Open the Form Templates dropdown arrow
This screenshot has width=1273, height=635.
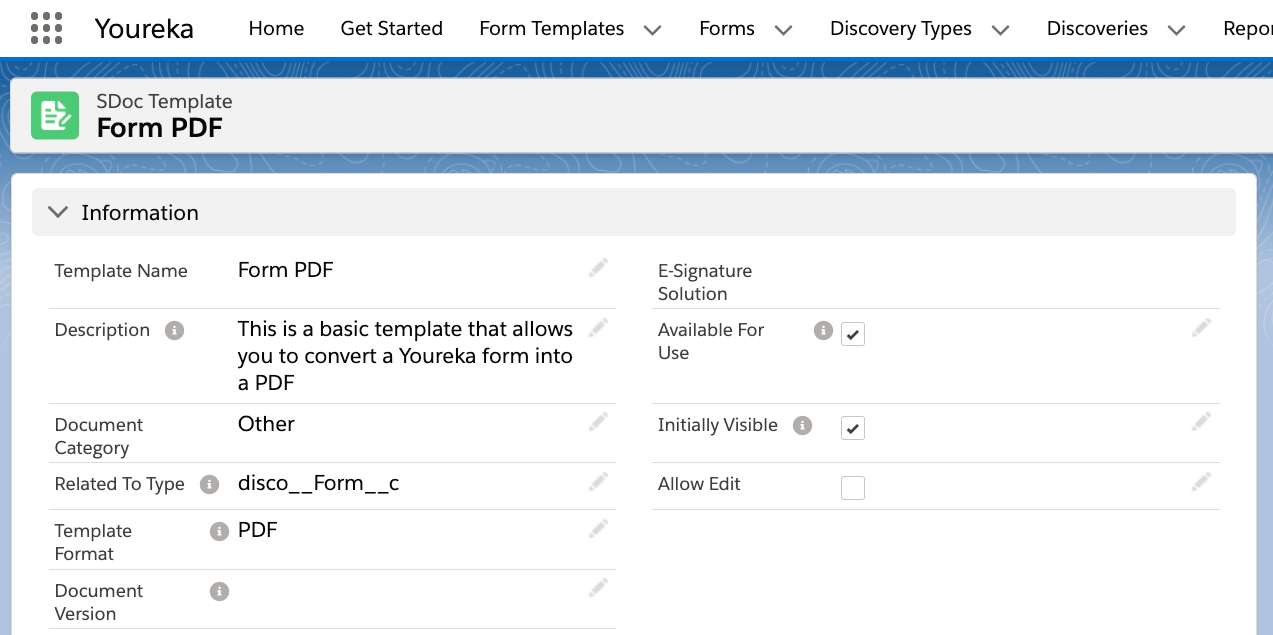pos(653,30)
